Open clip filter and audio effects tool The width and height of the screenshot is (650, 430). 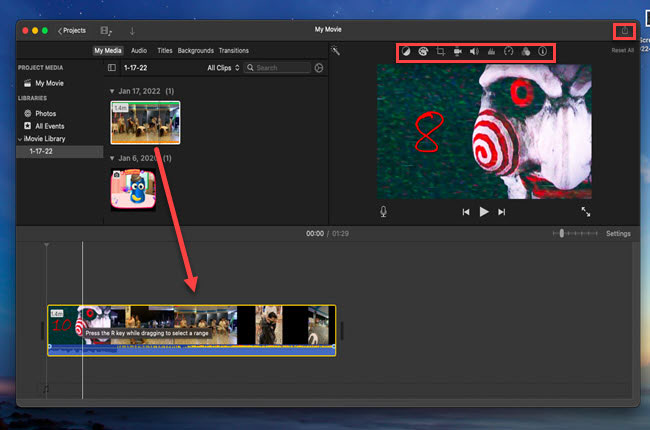tap(526, 51)
